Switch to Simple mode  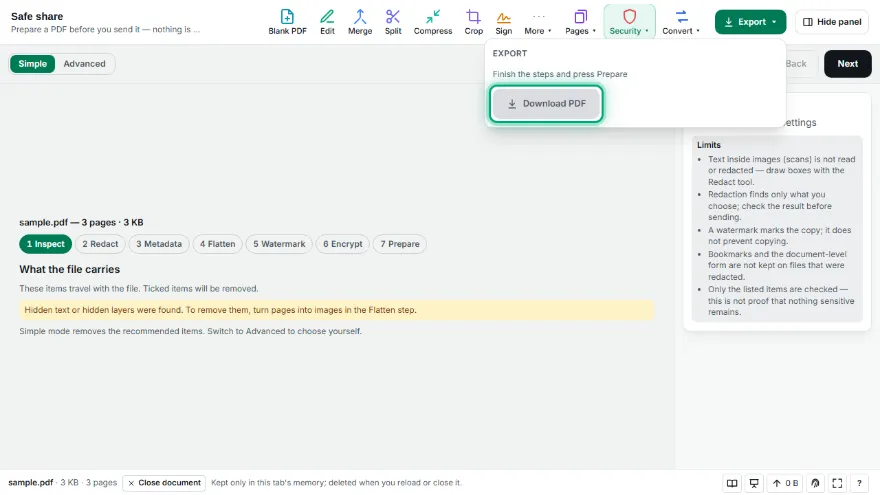click(33, 63)
